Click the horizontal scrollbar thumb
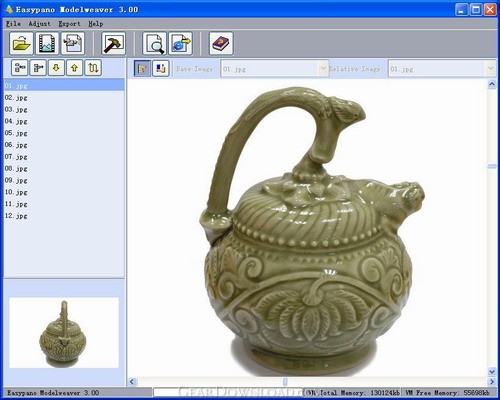This screenshot has height=400, width=500. pos(285,381)
